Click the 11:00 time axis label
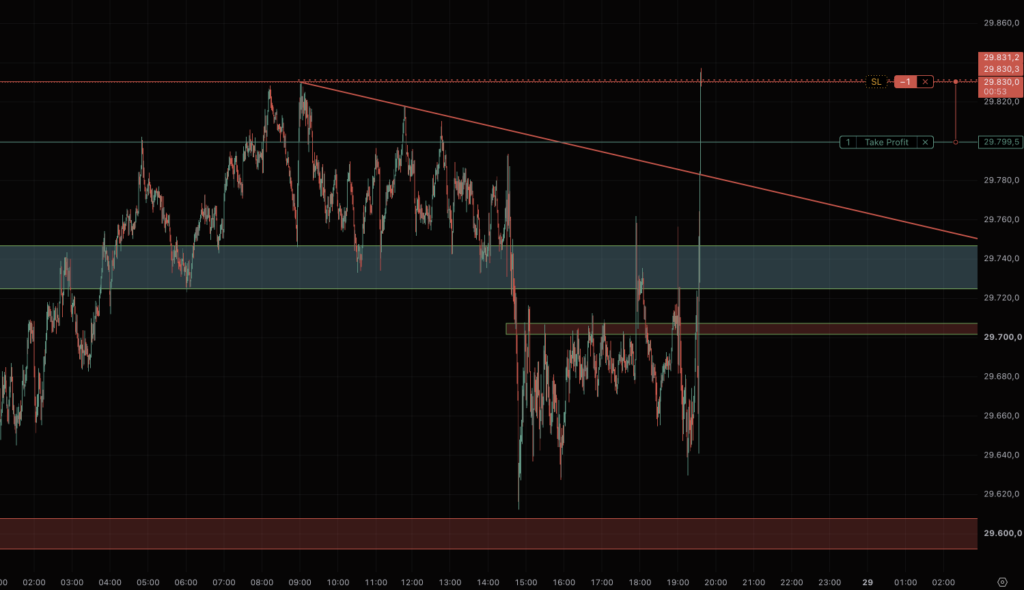The height and width of the screenshot is (590, 1024). [x=376, y=582]
